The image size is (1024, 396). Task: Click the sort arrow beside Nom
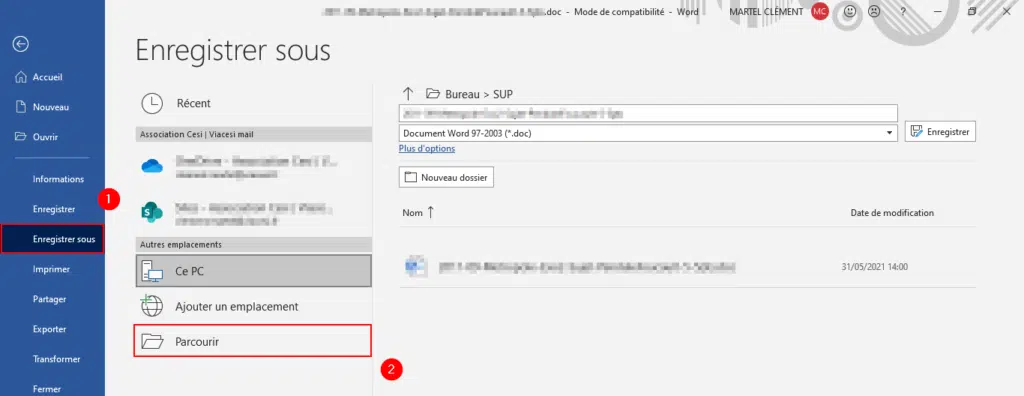pyautogui.click(x=430, y=213)
